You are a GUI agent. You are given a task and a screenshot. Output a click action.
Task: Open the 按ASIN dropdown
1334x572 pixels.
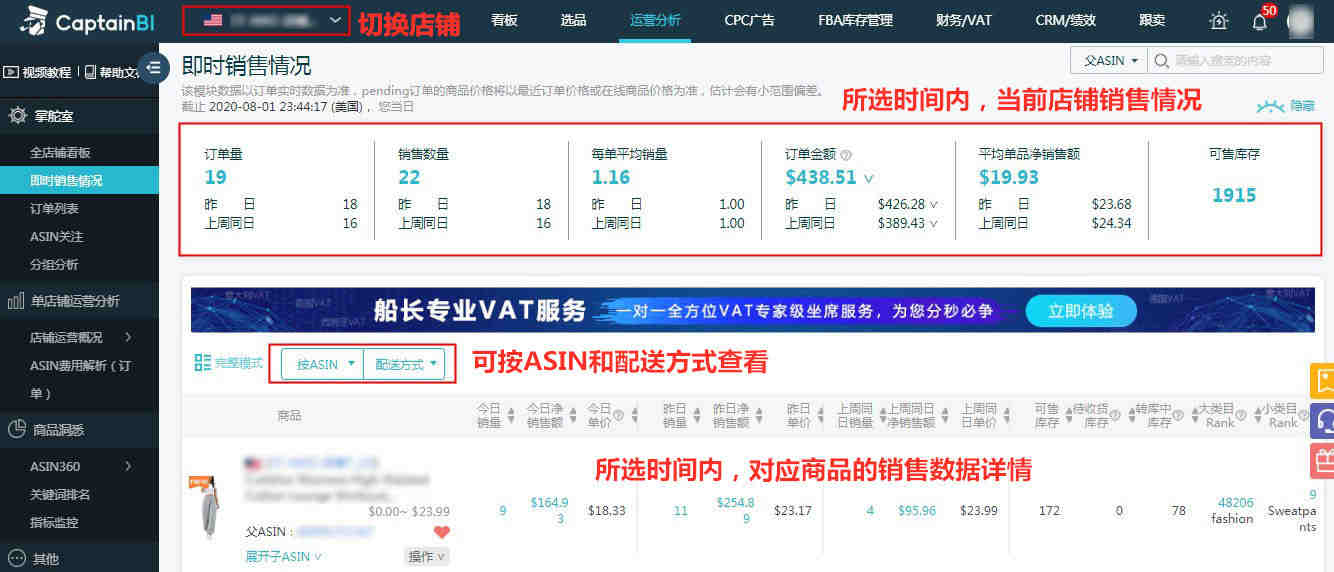(323, 364)
